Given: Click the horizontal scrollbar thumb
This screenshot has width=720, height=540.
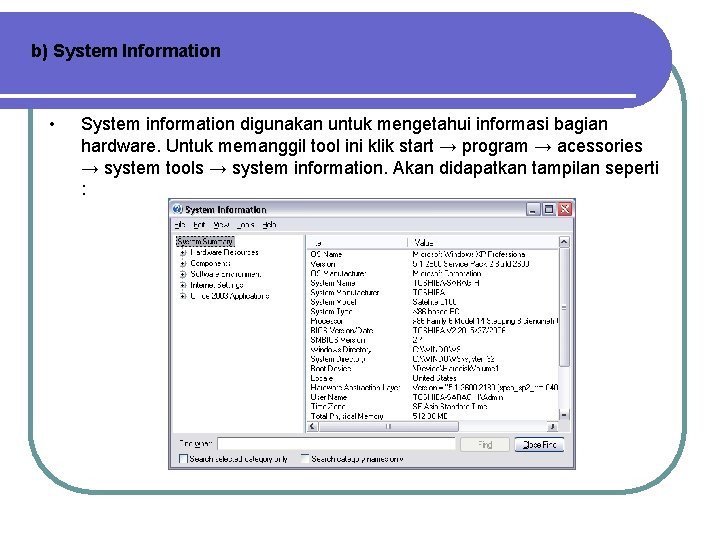Looking at the screenshot, I should [388, 427].
